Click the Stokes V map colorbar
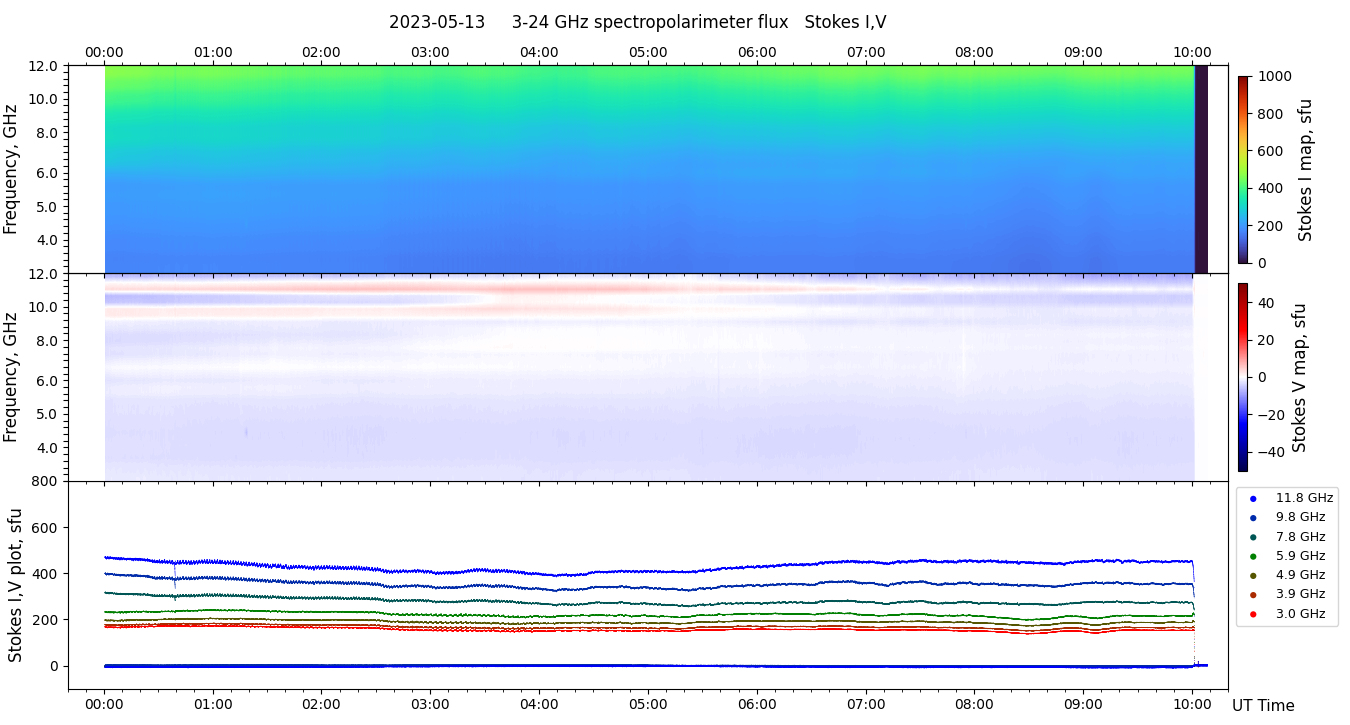Image resolution: width=1350 pixels, height=725 pixels. click(x=1243, y=377)
